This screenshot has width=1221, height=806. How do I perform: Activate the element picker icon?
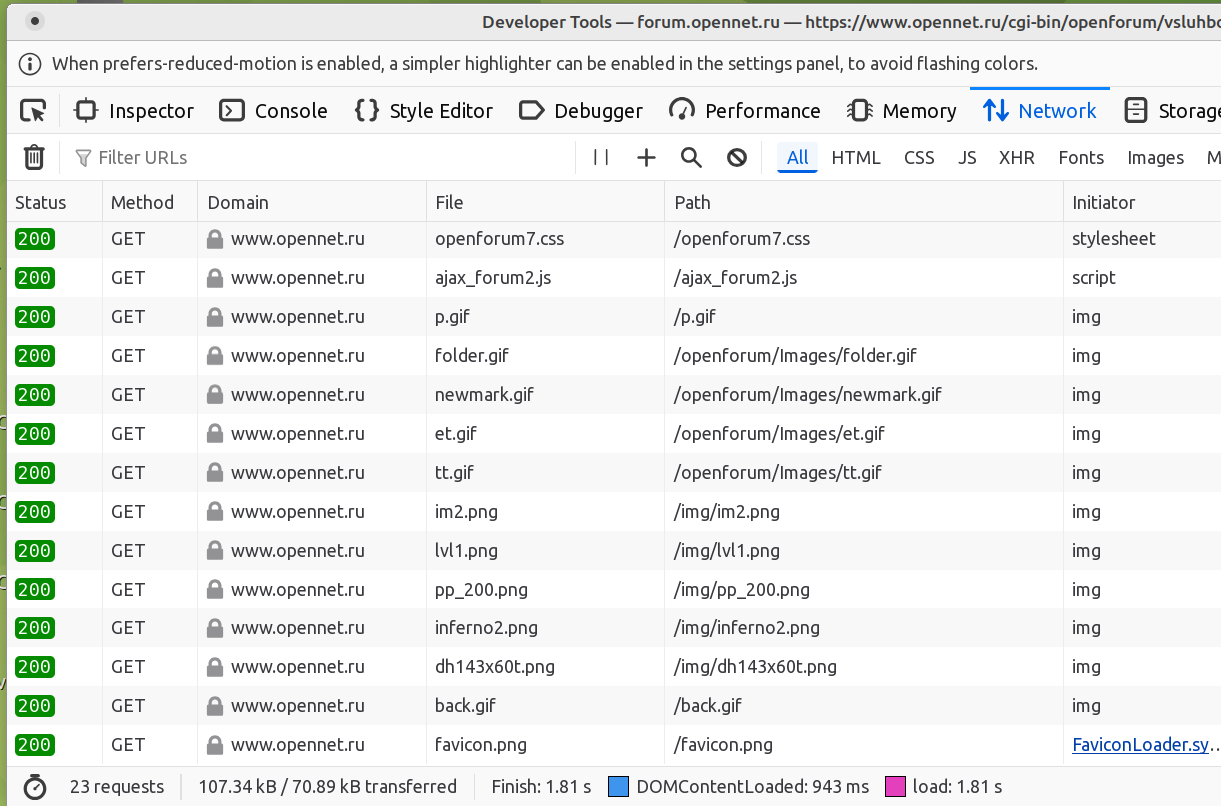click(33, 111)
